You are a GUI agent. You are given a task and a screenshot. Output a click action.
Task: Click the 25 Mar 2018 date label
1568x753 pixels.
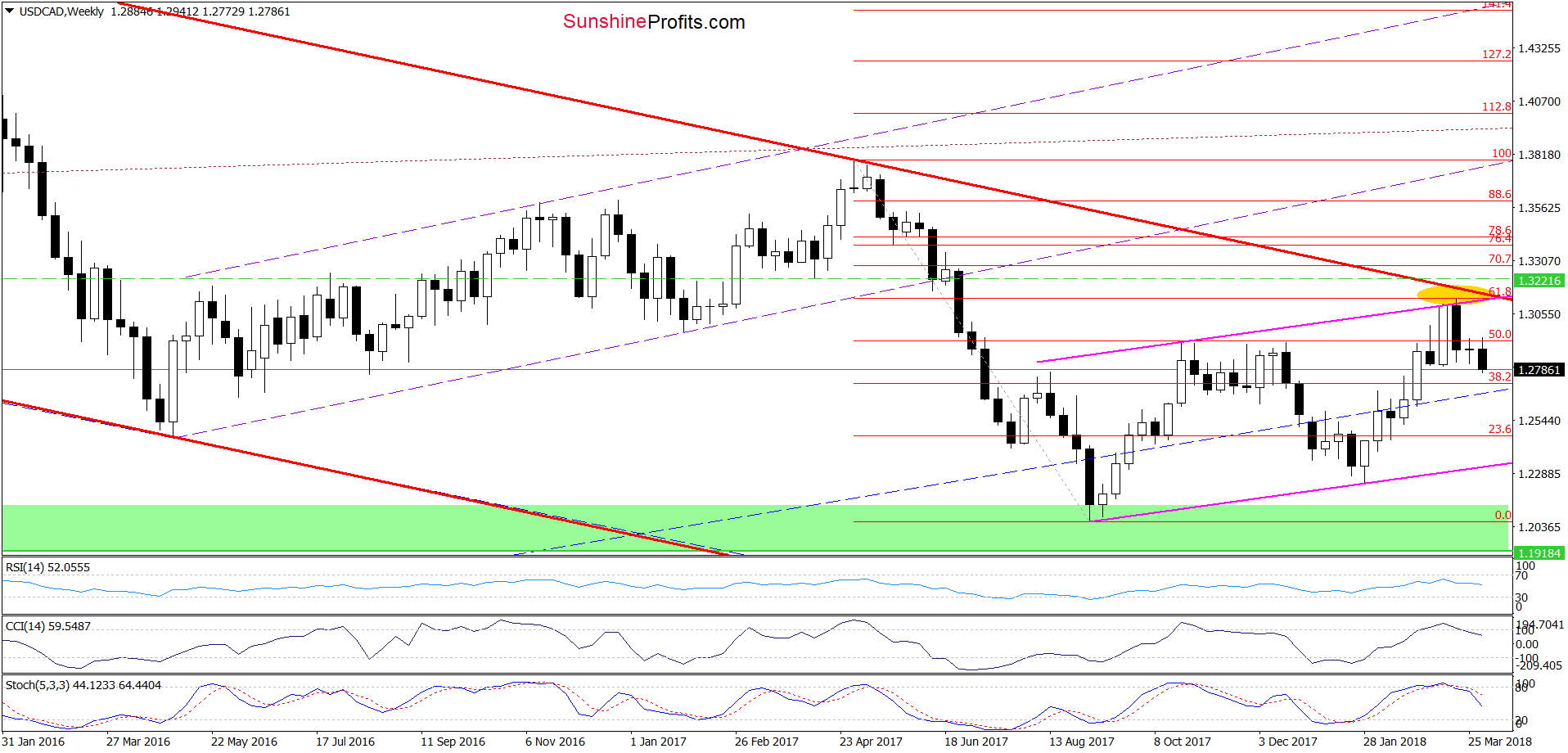1500,742
